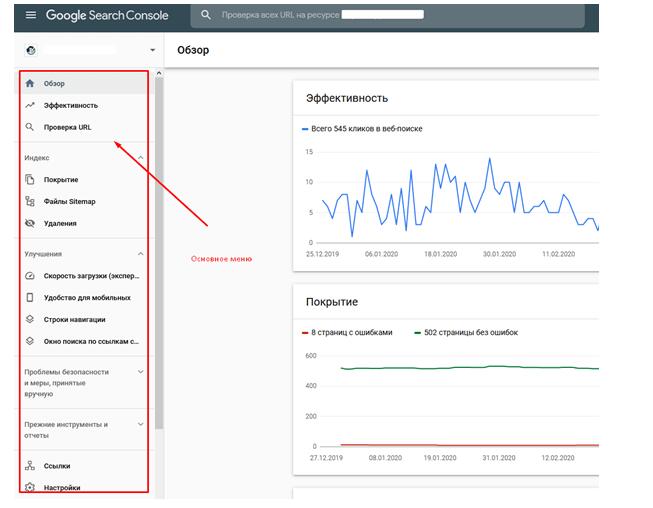Click the Эффективность card heading
The width and height of the screenshot is (653, 508).
347,98
